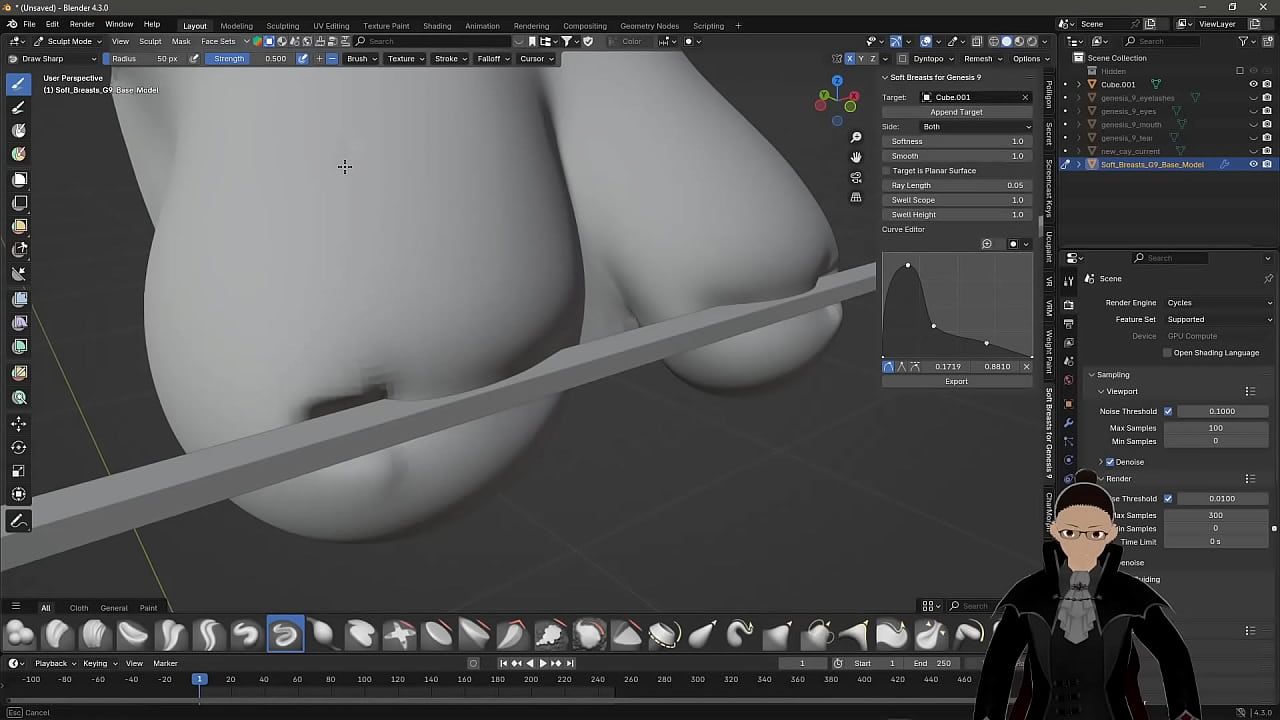
Task: Click the Append Target button
Action: tap(956, 112)
